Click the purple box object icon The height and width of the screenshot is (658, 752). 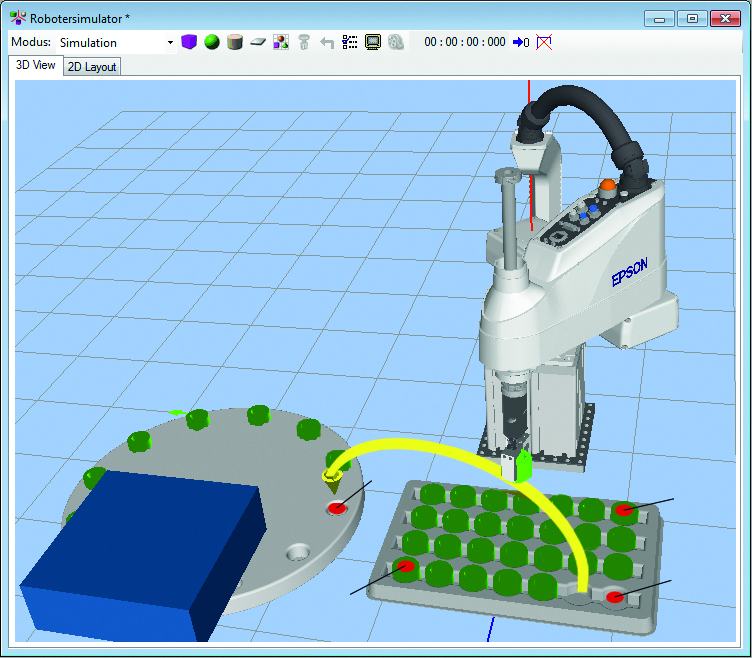point(189,42)
